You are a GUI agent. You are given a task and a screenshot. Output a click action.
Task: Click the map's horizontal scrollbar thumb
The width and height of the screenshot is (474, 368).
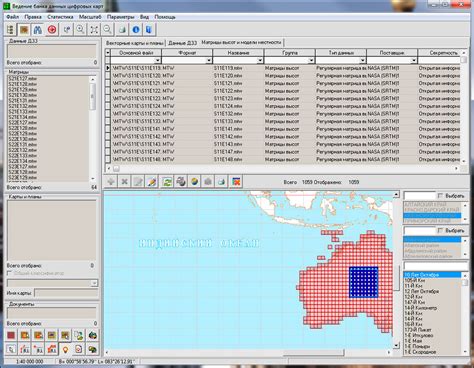click(313, 352)
